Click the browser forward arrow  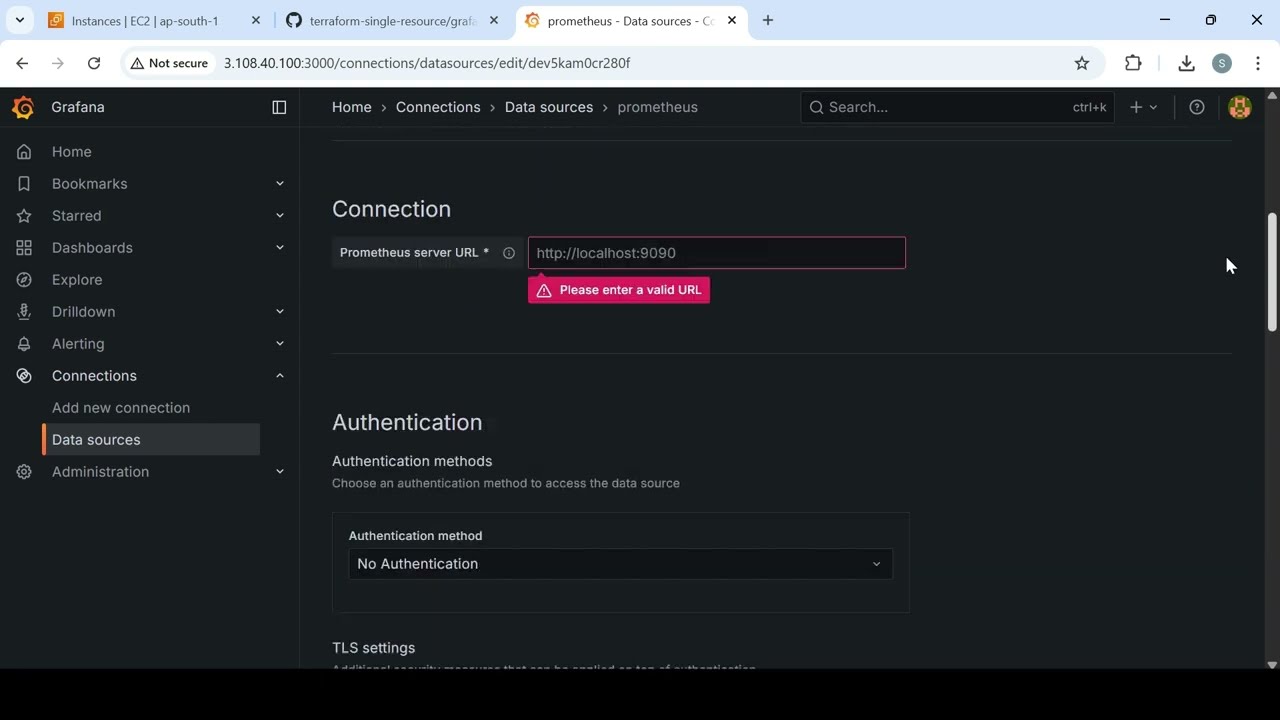[58, 63]
